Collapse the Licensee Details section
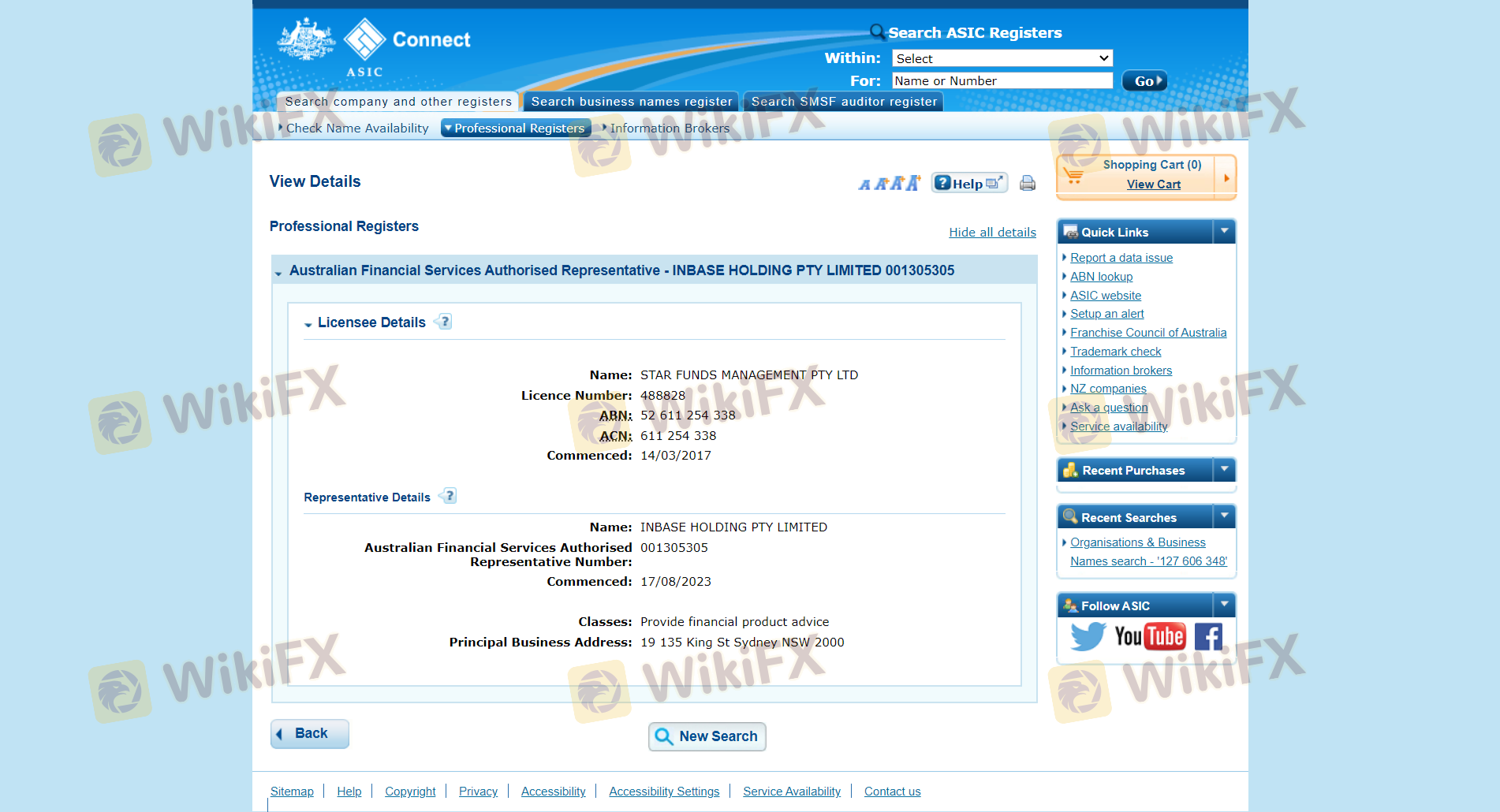This screenshot has width=1500, height=812. click(308, 324)
